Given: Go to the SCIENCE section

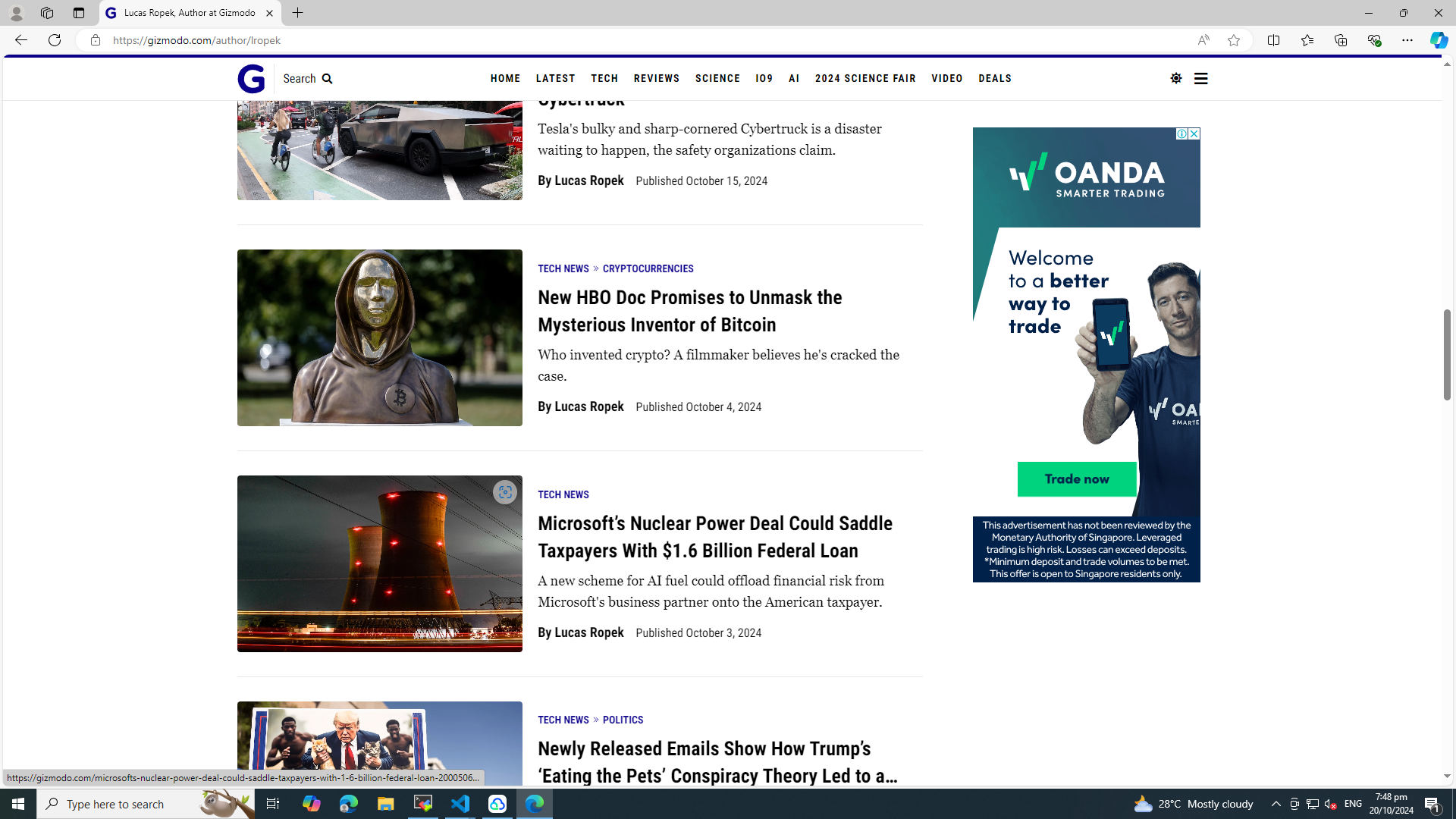Looking at the screenshot, I should [x=717, y=79].
